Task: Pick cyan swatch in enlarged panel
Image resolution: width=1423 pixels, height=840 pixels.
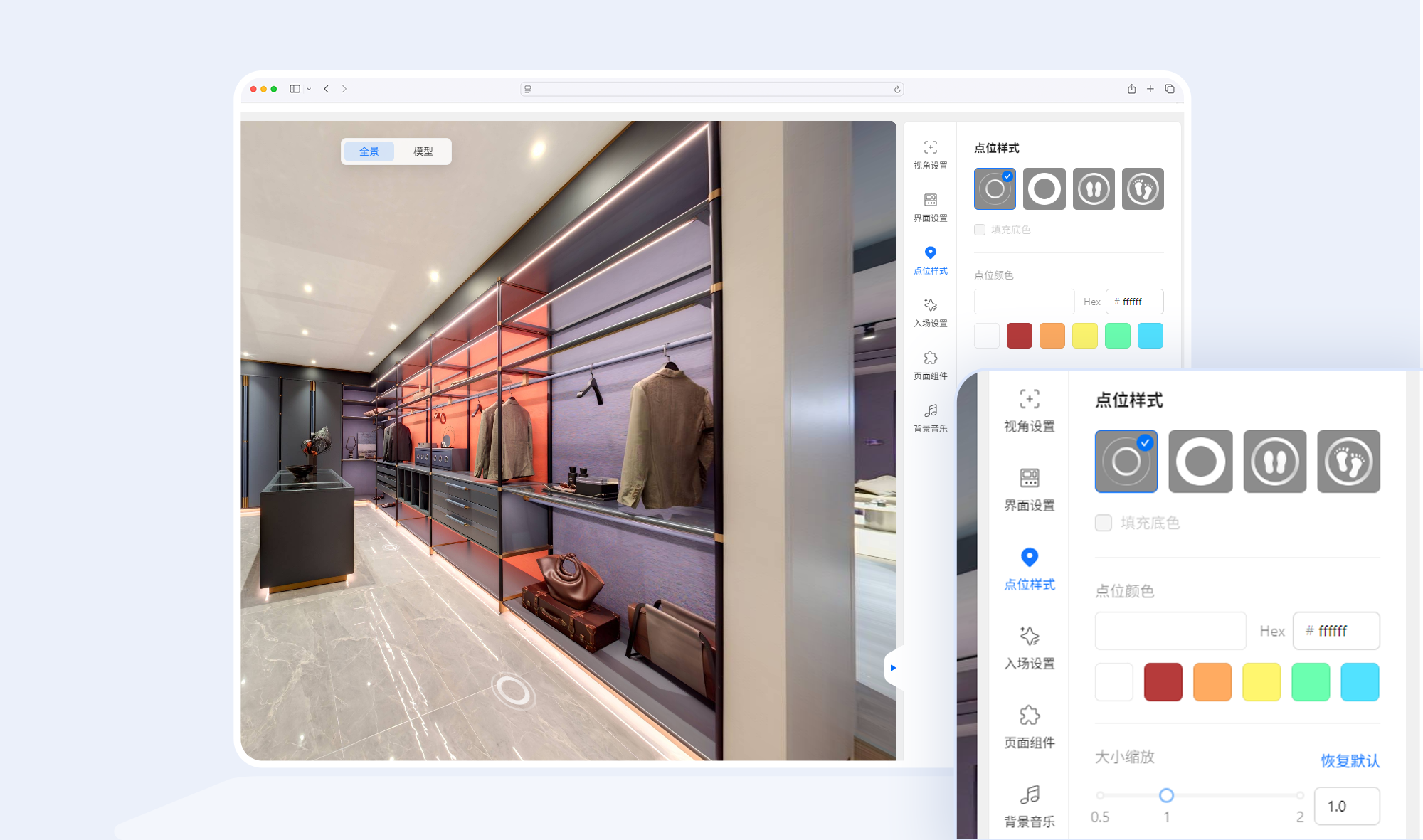Action: point(1360,682)
